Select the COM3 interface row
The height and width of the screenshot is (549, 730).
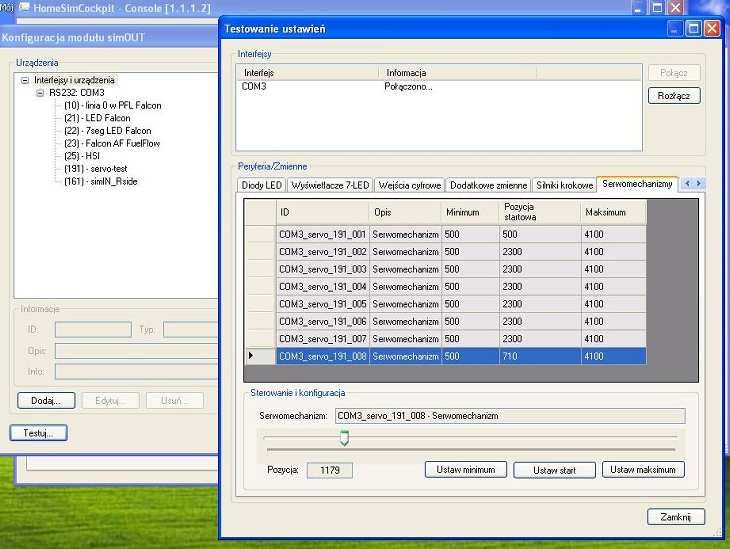pos(256,87)
